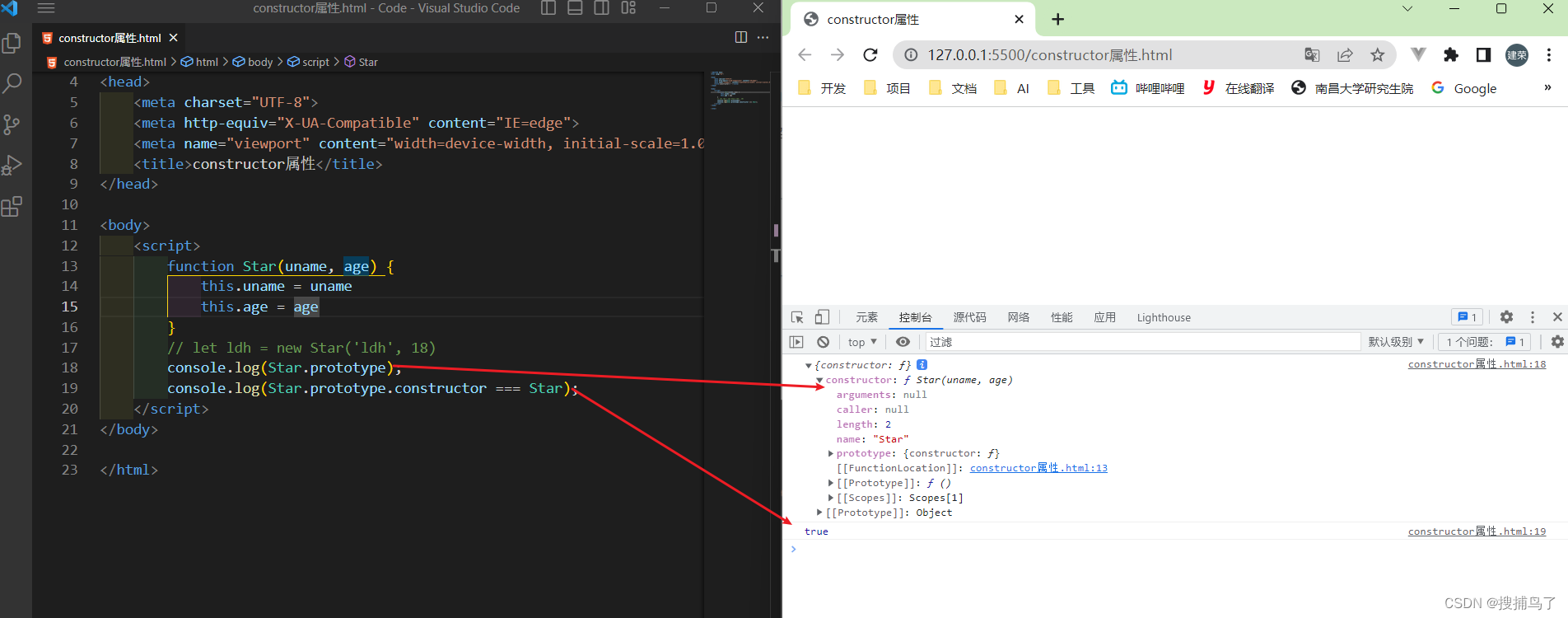
Task: Click the console 过滤 filter field
Action: (1142, 342)
